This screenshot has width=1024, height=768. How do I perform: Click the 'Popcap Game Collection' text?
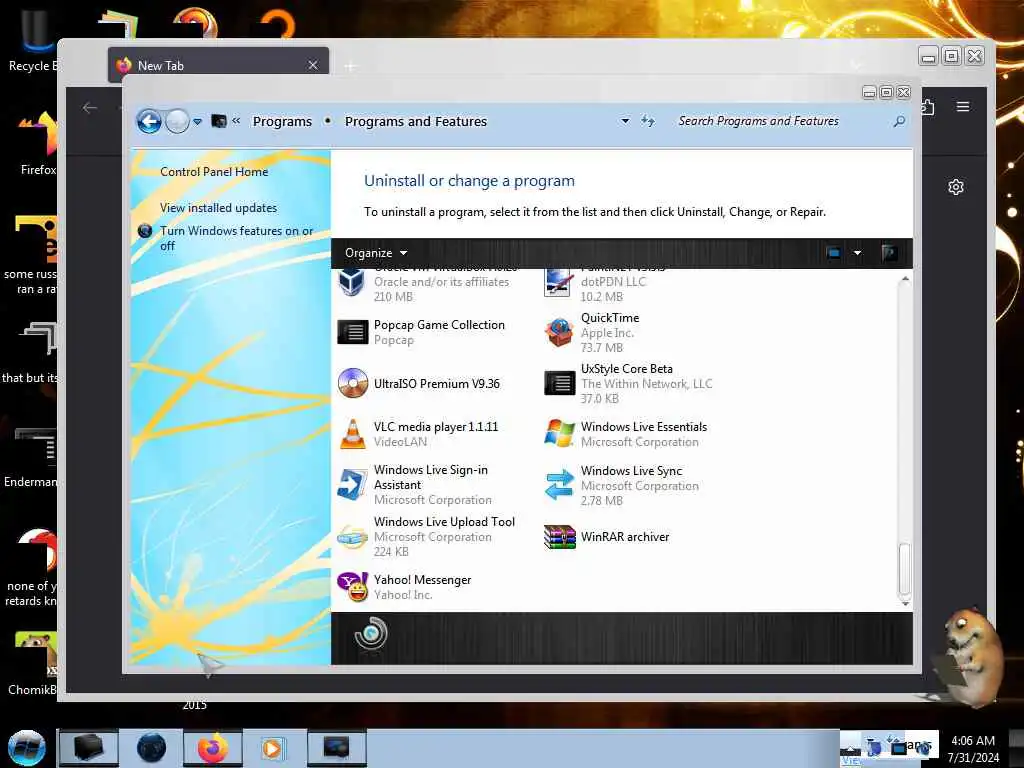[x=439, y=325]
